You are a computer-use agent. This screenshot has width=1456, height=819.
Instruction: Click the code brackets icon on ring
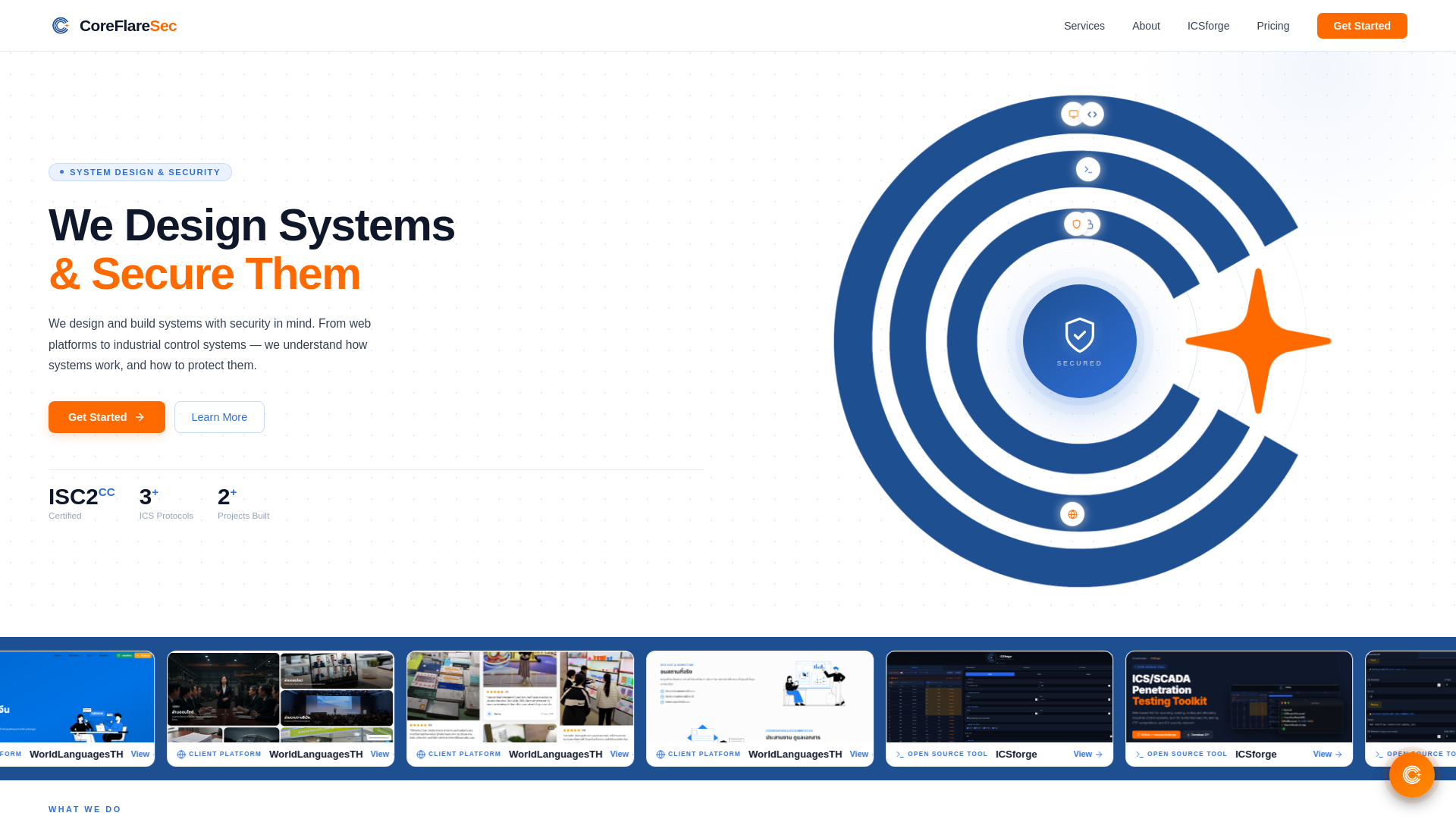pyautogui.click(x=1093, y=115)
